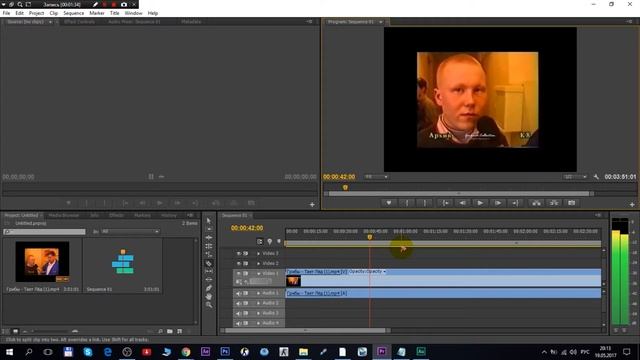Open the File menu
The height and width of the screenshot is (360, 640).
coord(7,13)
